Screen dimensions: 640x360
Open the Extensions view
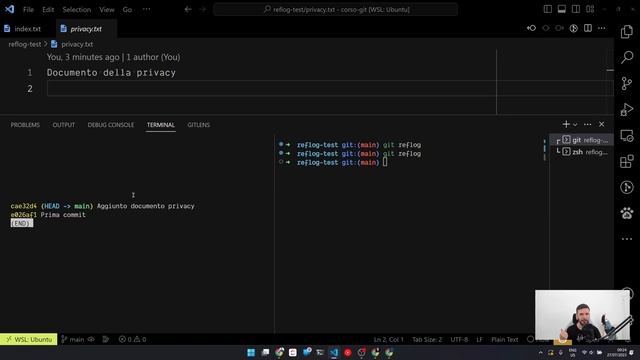coord(627,162)
